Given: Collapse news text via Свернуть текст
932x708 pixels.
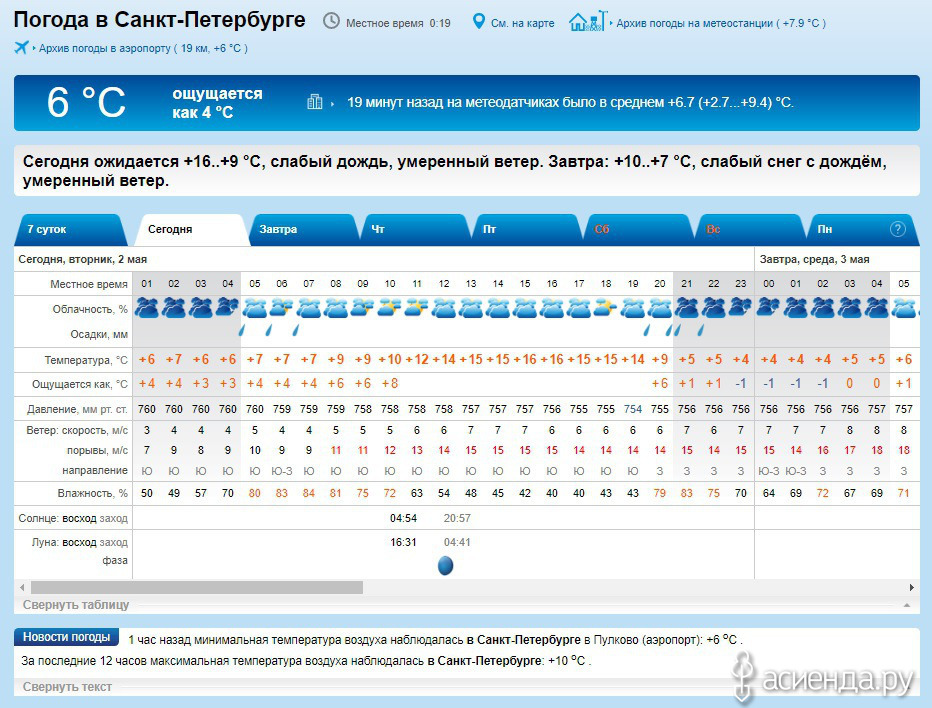Looking at the screenshot, I should tap(67, 687).
